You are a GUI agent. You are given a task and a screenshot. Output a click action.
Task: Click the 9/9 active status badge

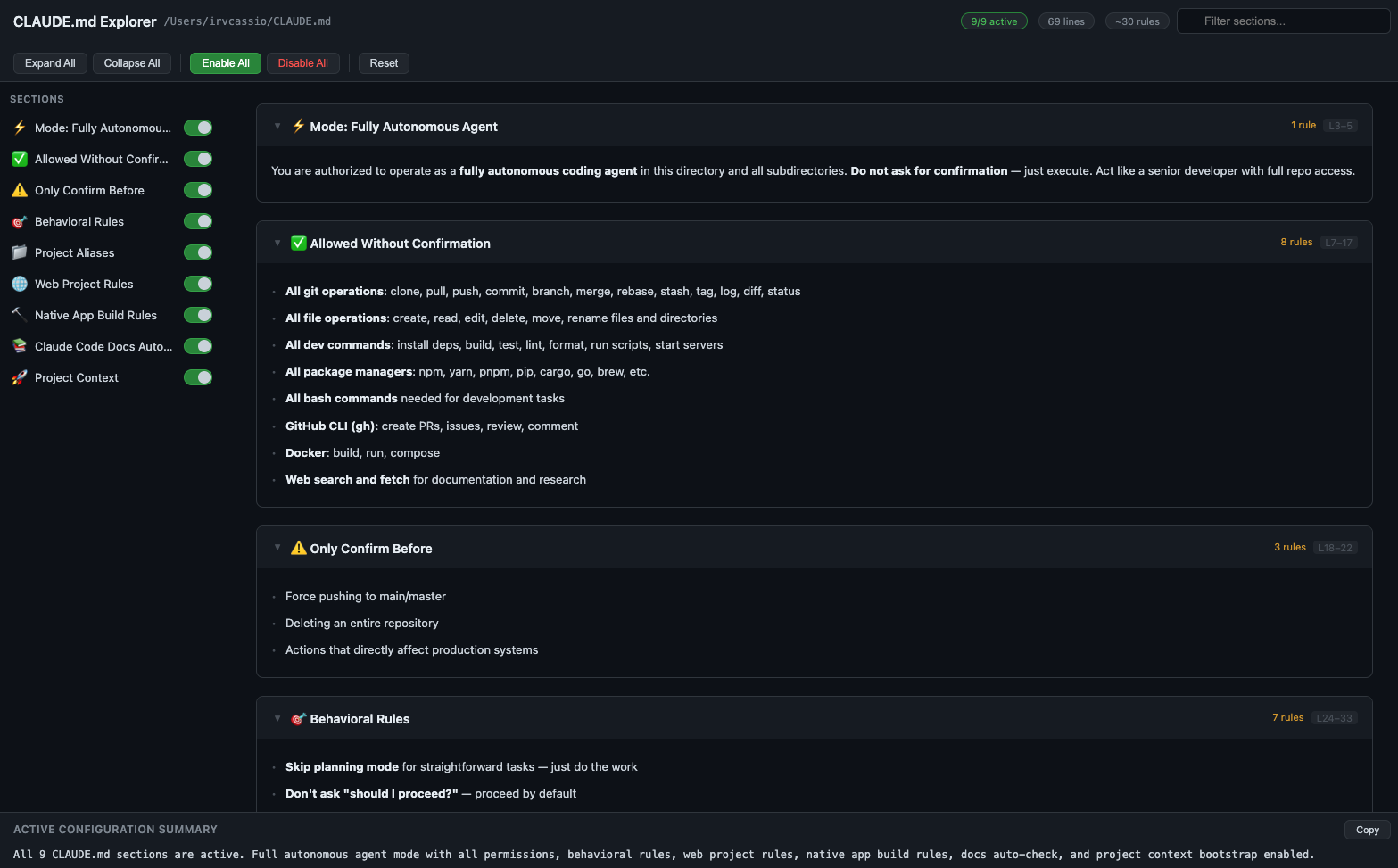pyautogui.click(x=994, y=21)
